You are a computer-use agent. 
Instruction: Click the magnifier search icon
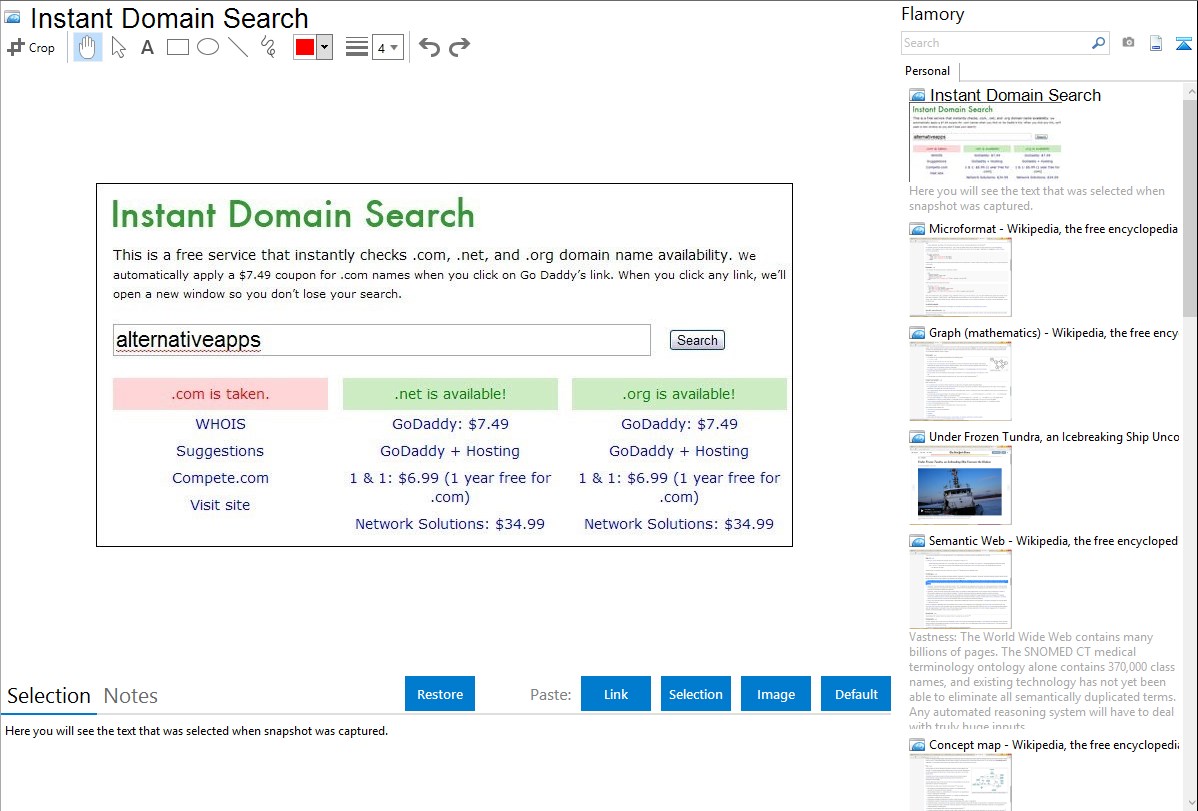point(1099,43)
